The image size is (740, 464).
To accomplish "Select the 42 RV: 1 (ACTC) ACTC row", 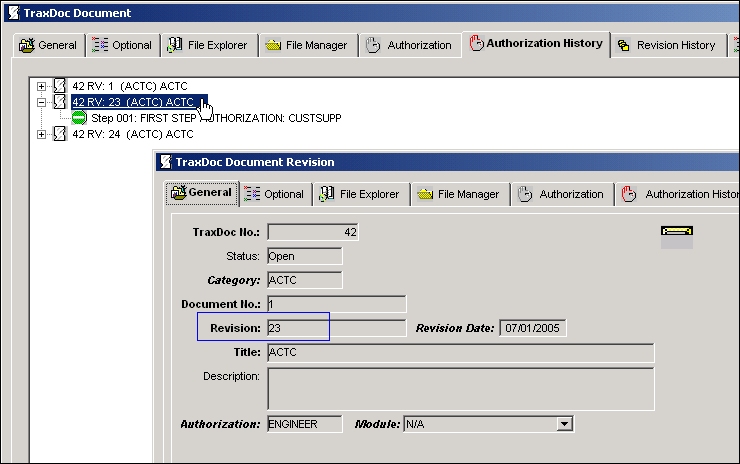I will (x=130, y=86).
